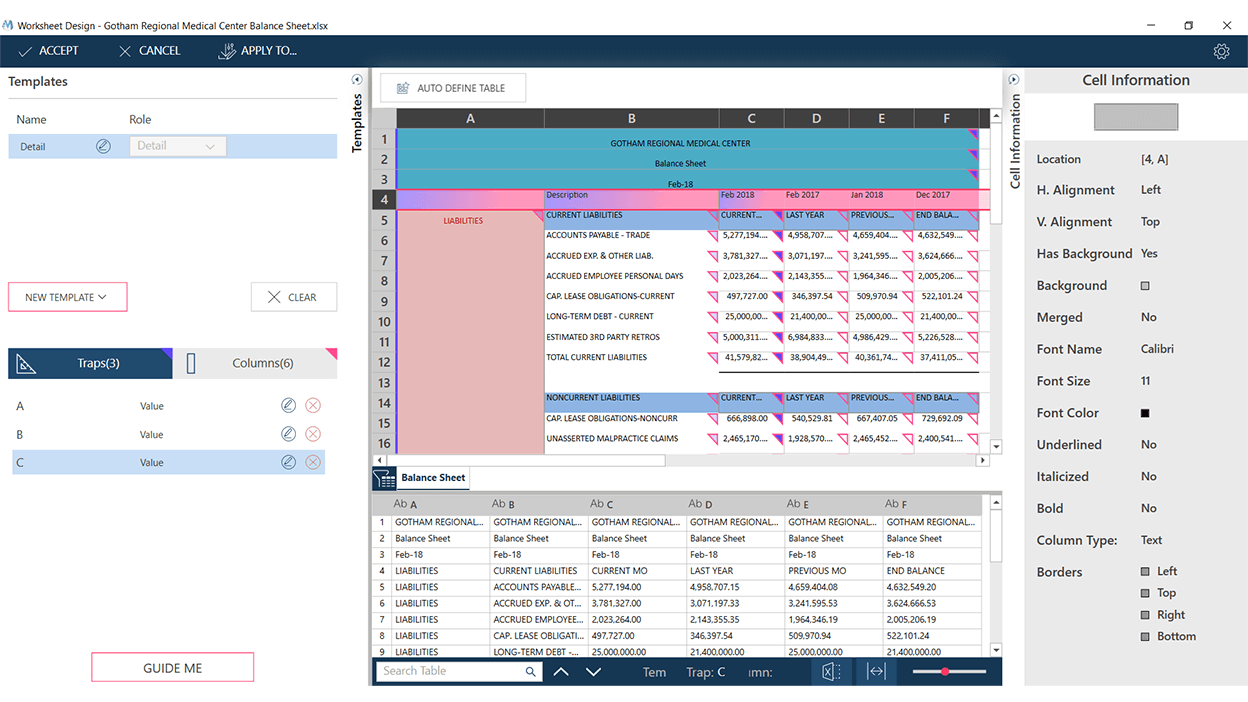Switch to the Columns(6) tab
The height and width of the screenshot is (702, 1248).
click(256, 363)
